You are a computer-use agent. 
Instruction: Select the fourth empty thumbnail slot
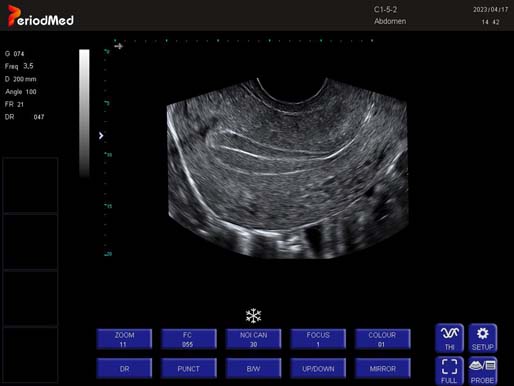coord(31,355)
